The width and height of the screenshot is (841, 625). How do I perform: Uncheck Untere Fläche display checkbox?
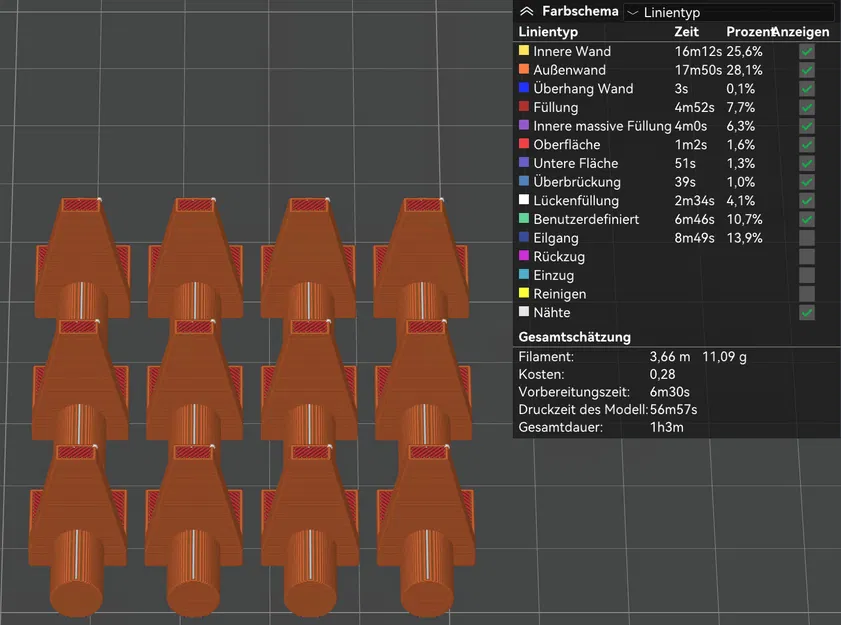tap(807, 163)
